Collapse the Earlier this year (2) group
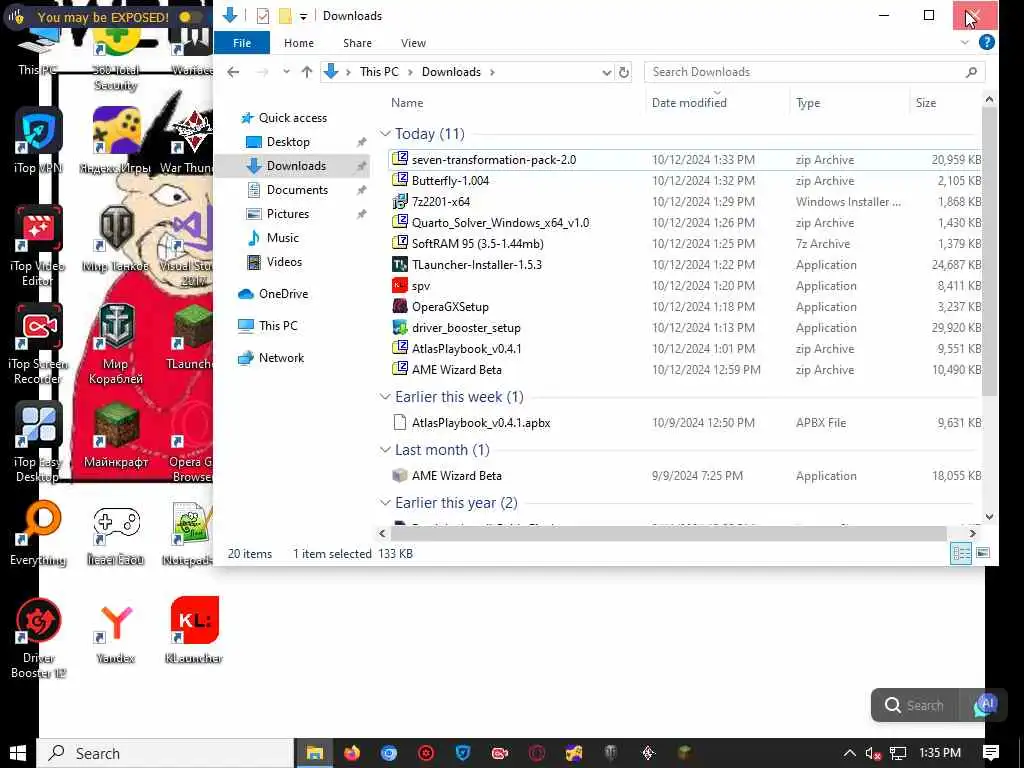The height and width of the screenshot is (768, 1024). [385, 503]
